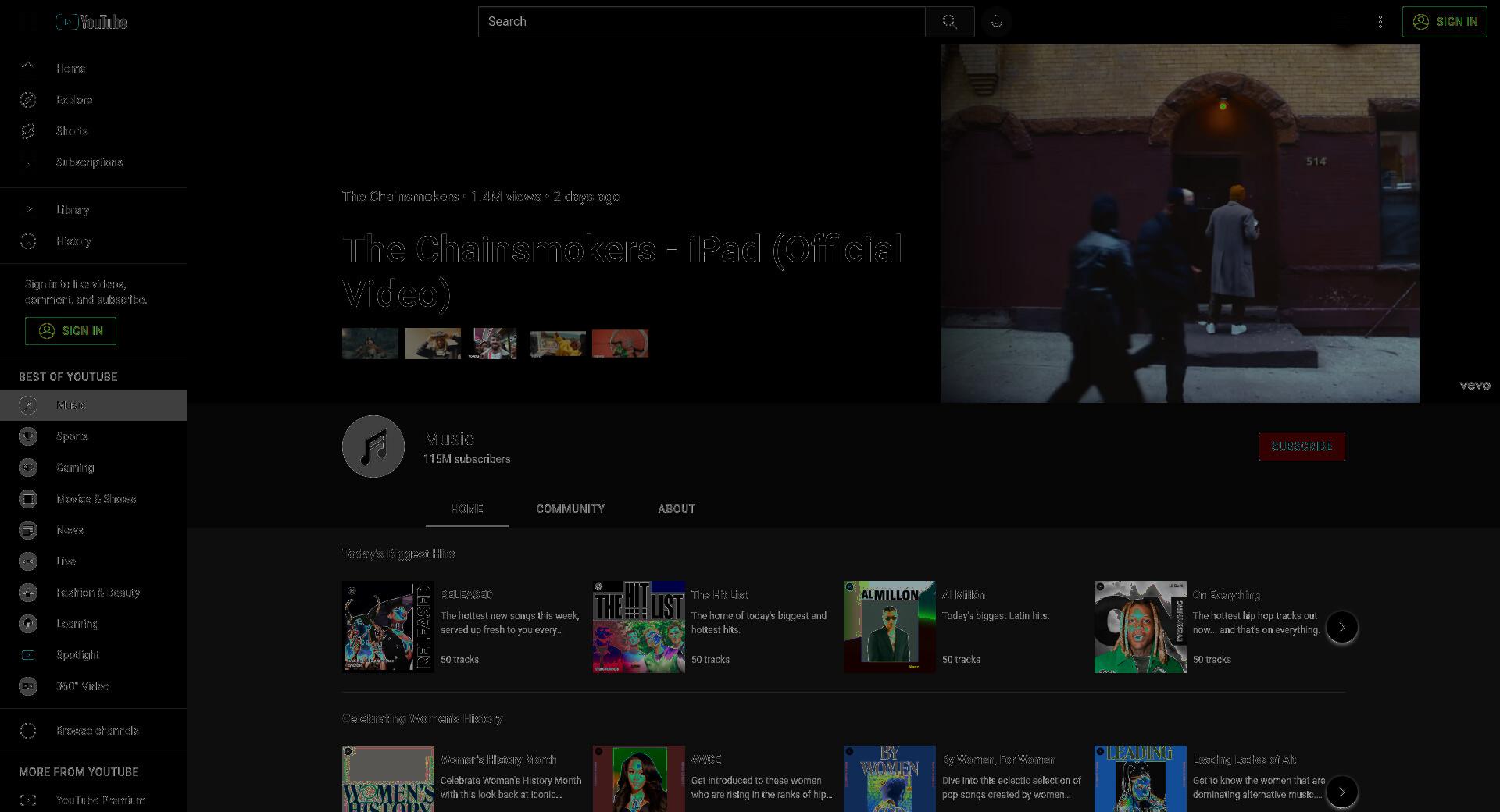Click the Library sidebar icon
This screenshot has width=1500, height=812.
[x=28, y=210]
